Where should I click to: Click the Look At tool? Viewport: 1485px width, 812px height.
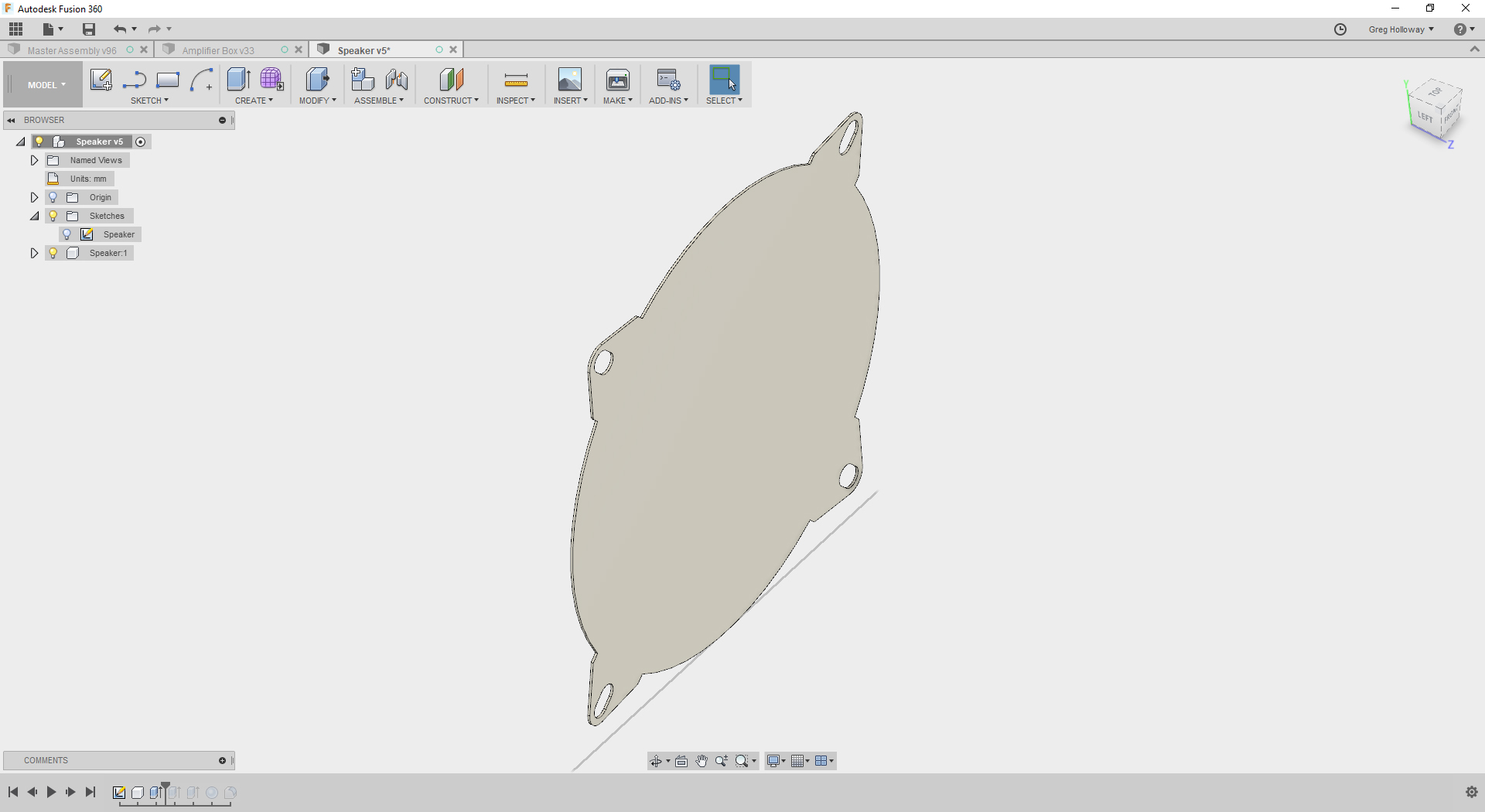tap(681, 761)
